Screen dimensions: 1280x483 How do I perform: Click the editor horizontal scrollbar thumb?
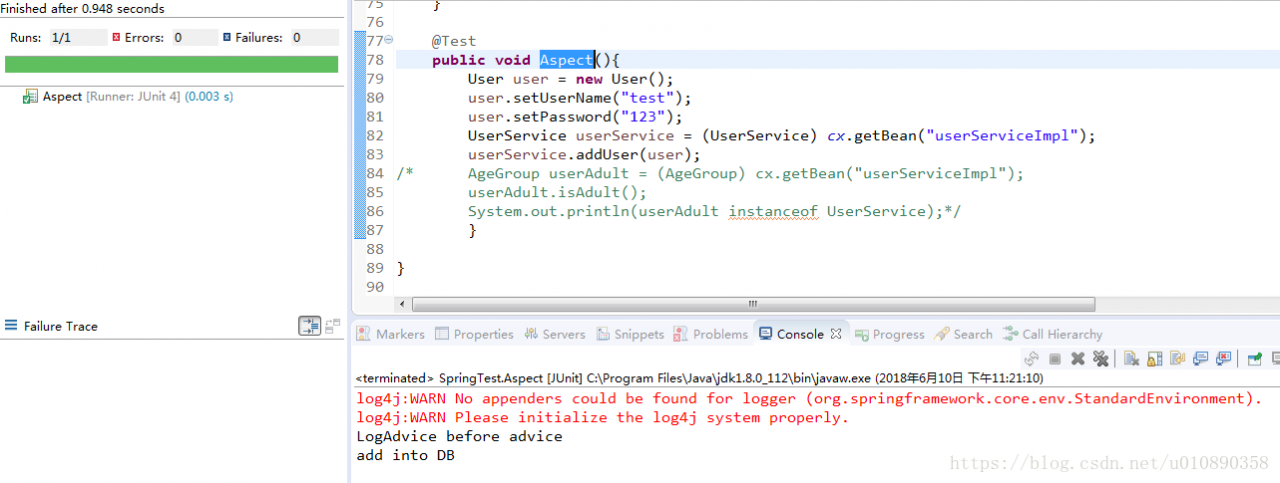tap(753, 304)
